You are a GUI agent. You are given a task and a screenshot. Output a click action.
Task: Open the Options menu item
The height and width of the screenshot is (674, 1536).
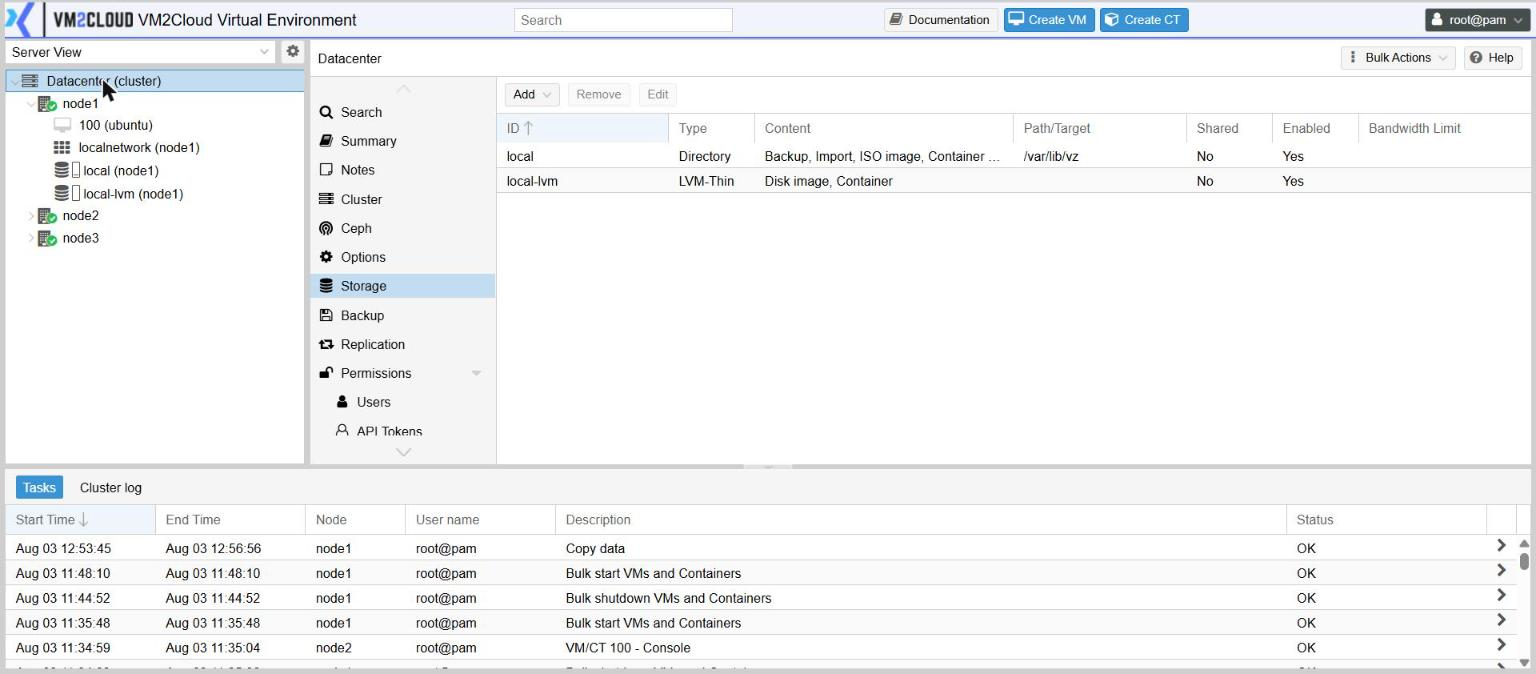402,257
